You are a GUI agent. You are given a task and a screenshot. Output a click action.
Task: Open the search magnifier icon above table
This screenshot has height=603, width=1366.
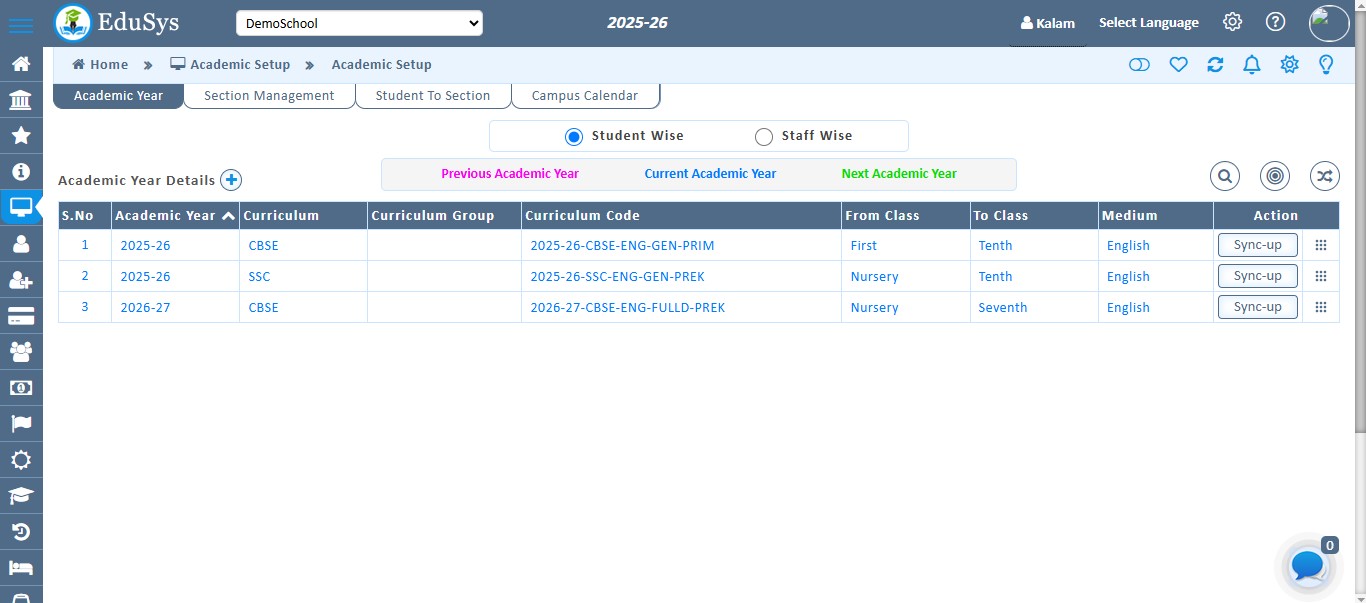tap(1225, 176)
